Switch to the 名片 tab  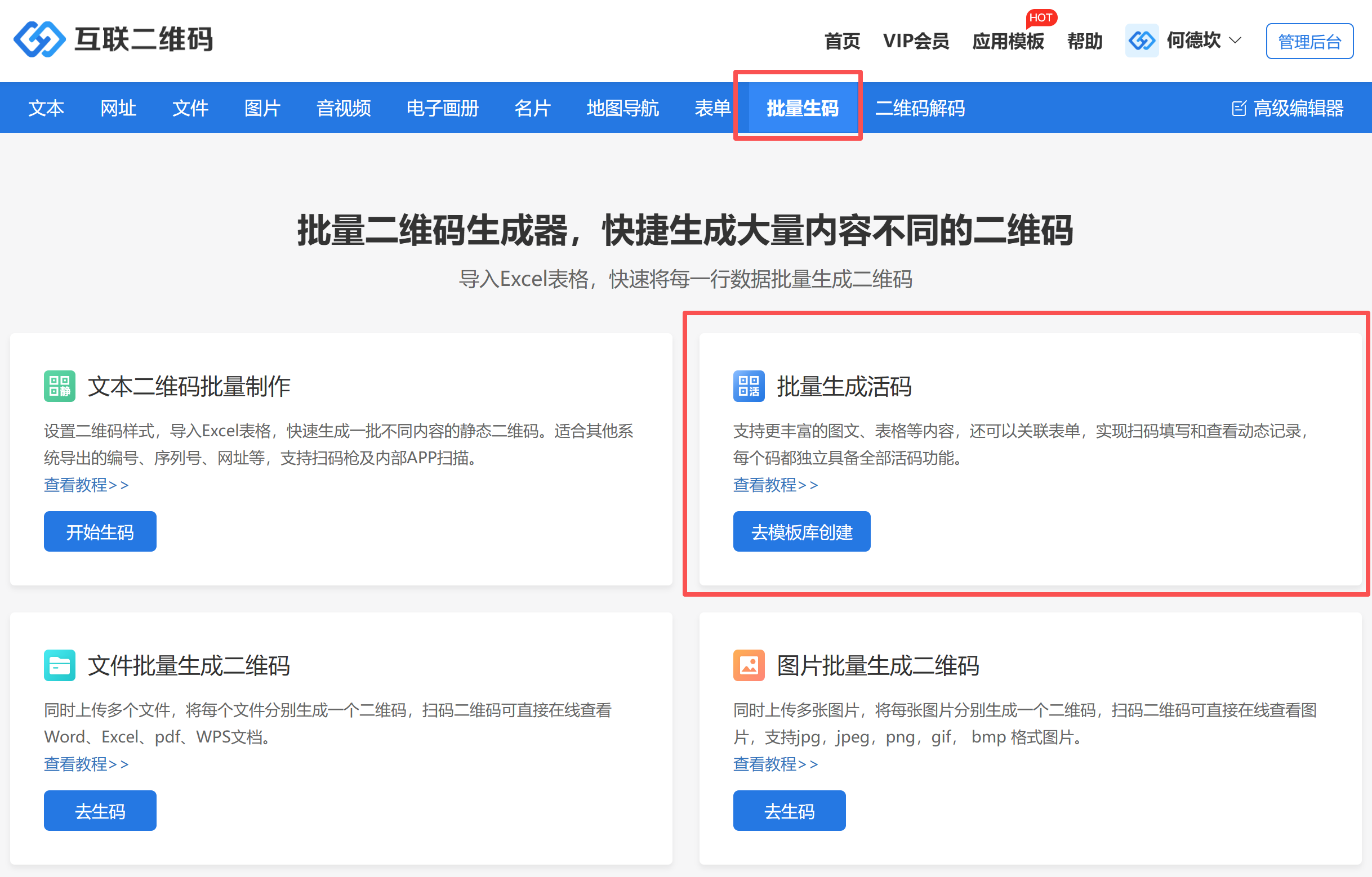(533, 108)
